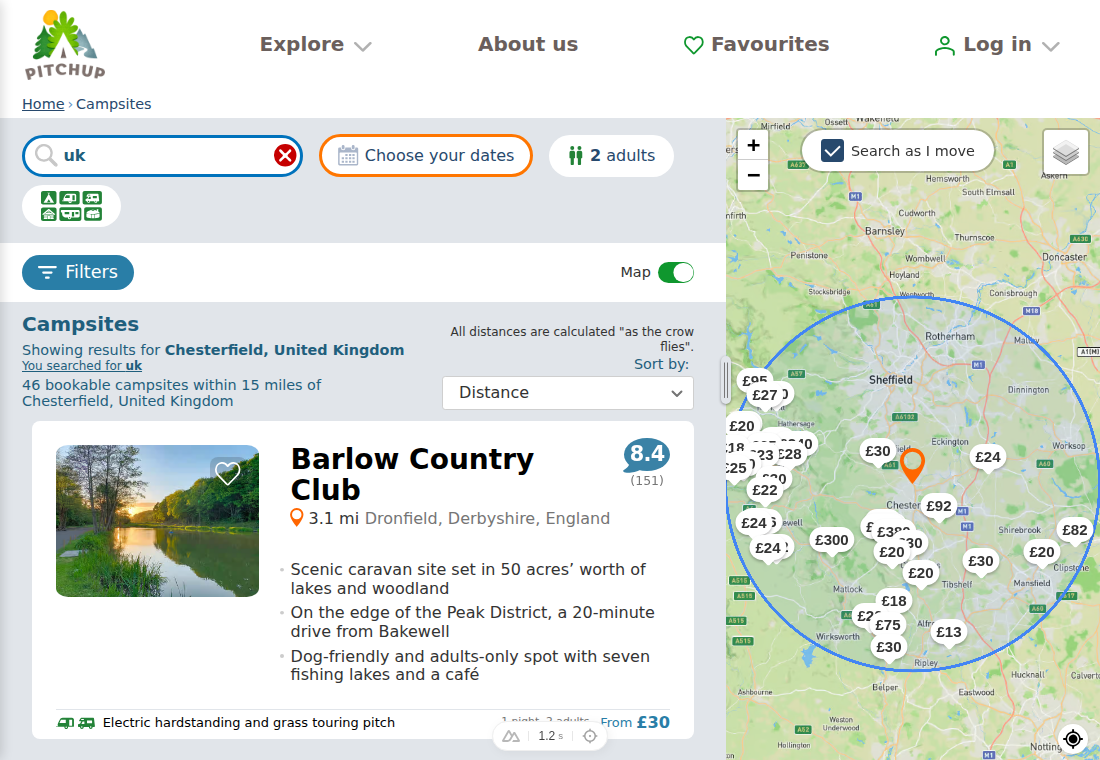
Task: Click the orange Chesterfield location pin
Action: tap(912, 465)
